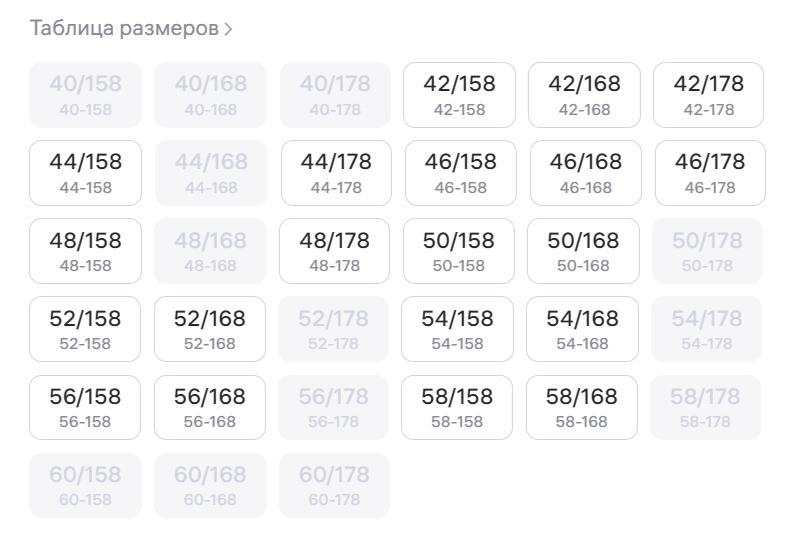Choose size 56/168

[210, 407]
